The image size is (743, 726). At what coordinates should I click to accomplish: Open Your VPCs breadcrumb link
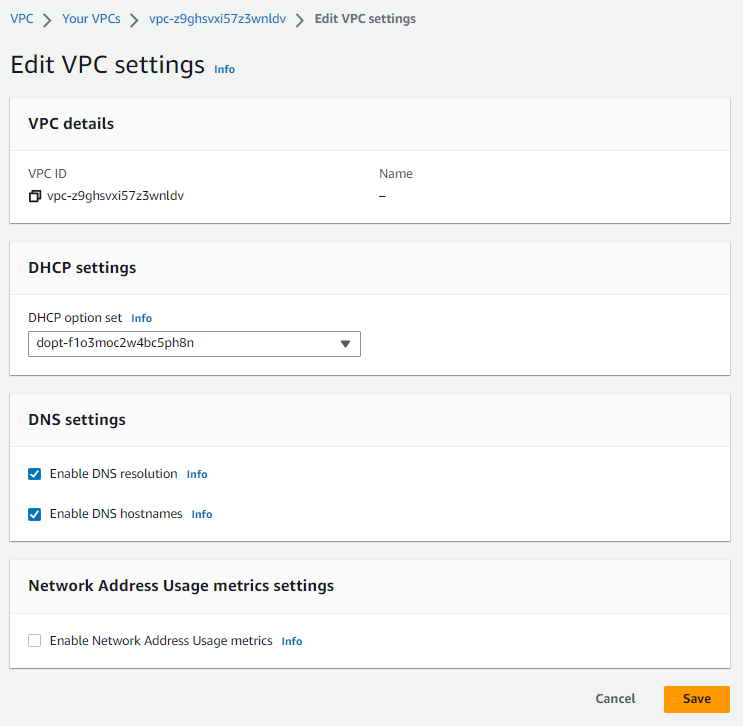91,19
